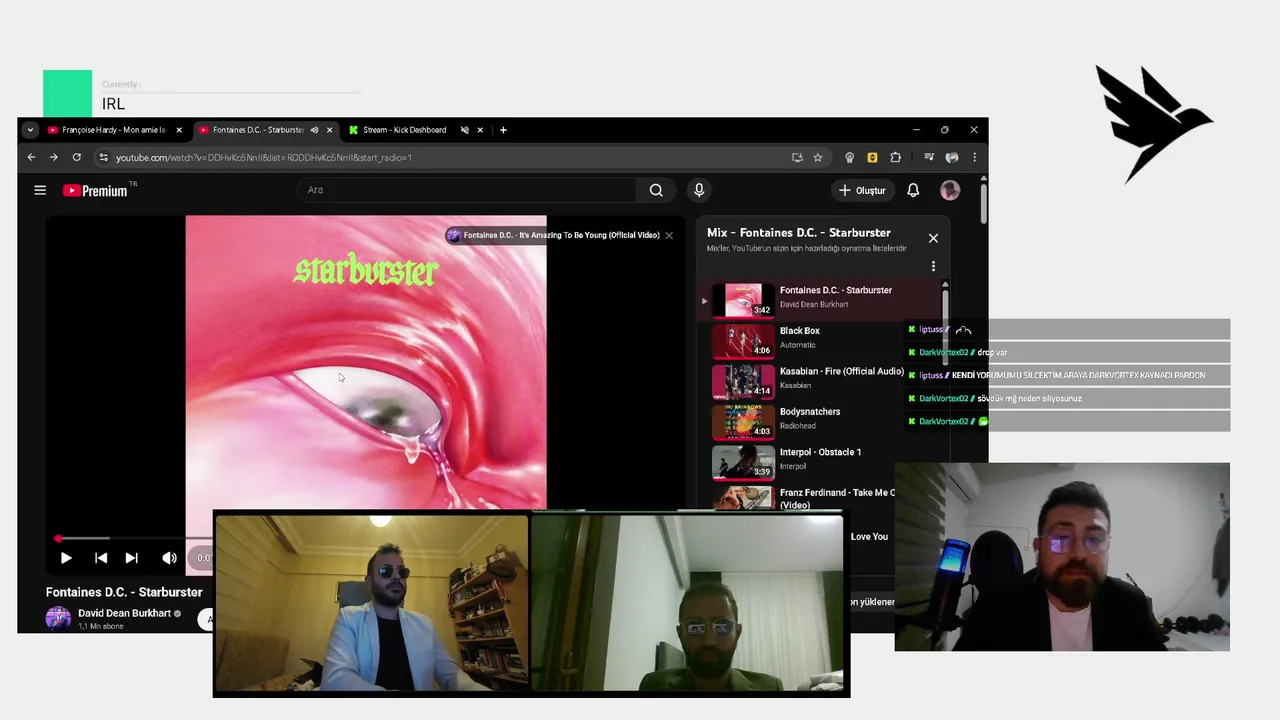The height and width of the screenshot is (720, 1280).
Task: Click the YouTube address bar URL
Action: coord(263,157)
